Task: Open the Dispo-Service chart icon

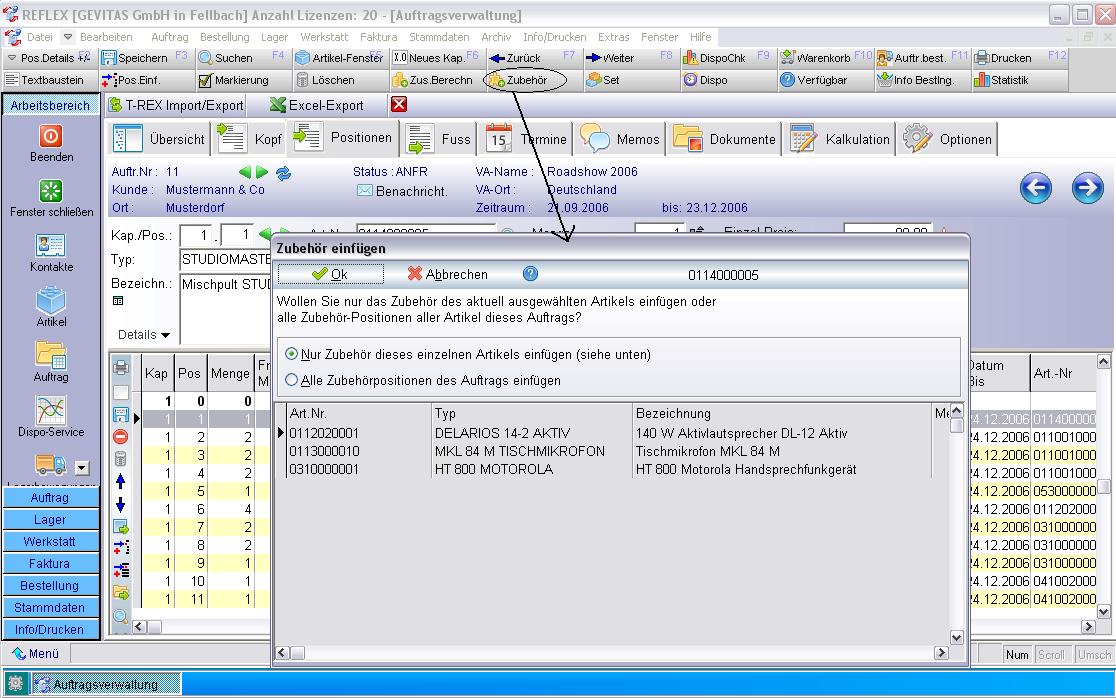Action: [51, 411]
